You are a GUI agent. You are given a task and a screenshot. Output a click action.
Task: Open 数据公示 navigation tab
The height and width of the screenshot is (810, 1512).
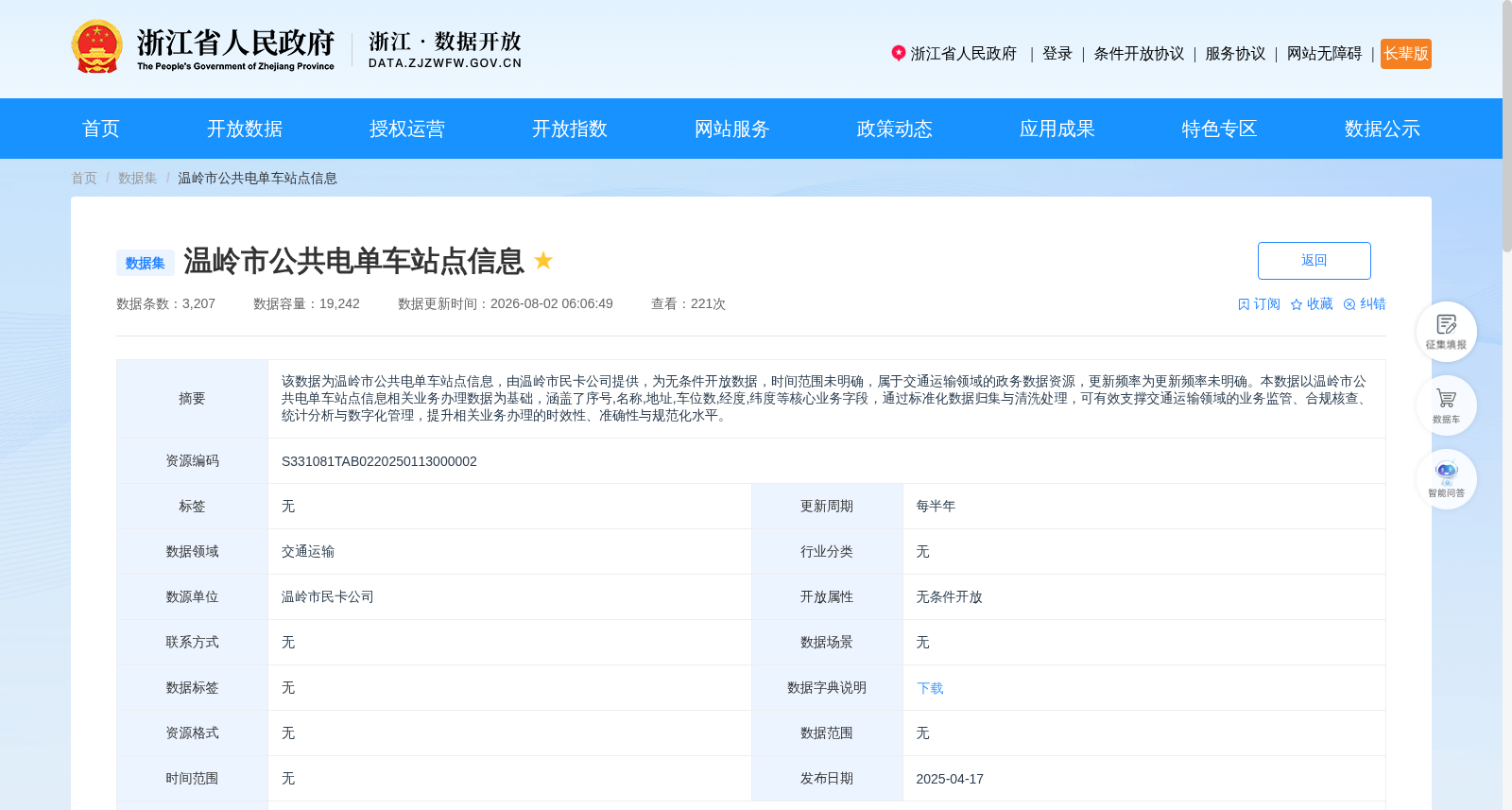point(1383,129)
